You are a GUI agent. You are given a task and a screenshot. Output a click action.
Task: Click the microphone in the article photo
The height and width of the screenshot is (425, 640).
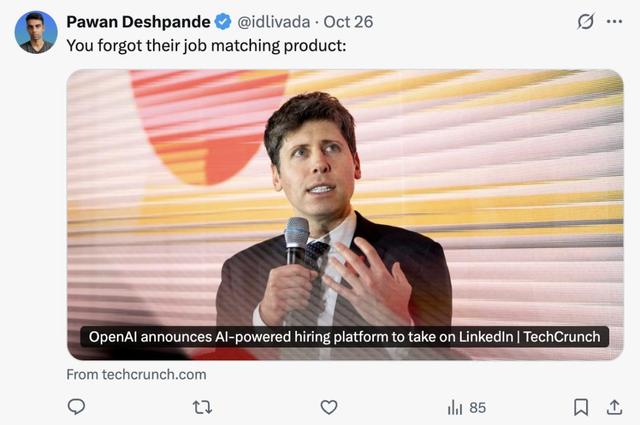point(297,240)
